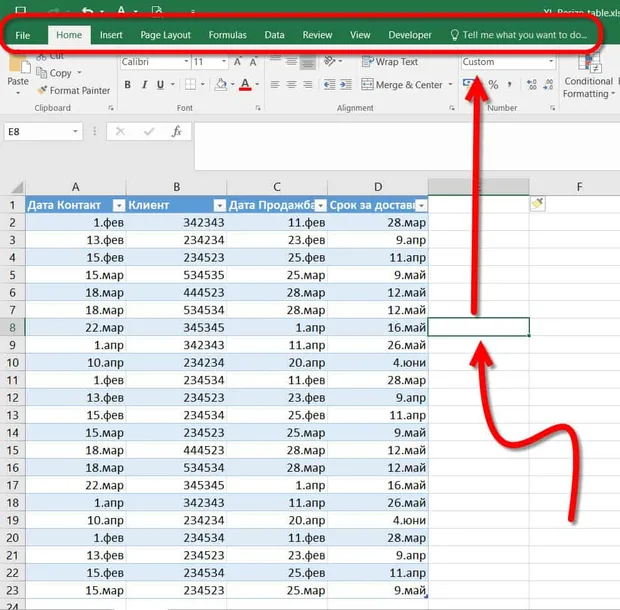This screenshot has width=620, height=610.
Task: Open filter dropdown for Дата Продажба column
Action: pos(321,205)
